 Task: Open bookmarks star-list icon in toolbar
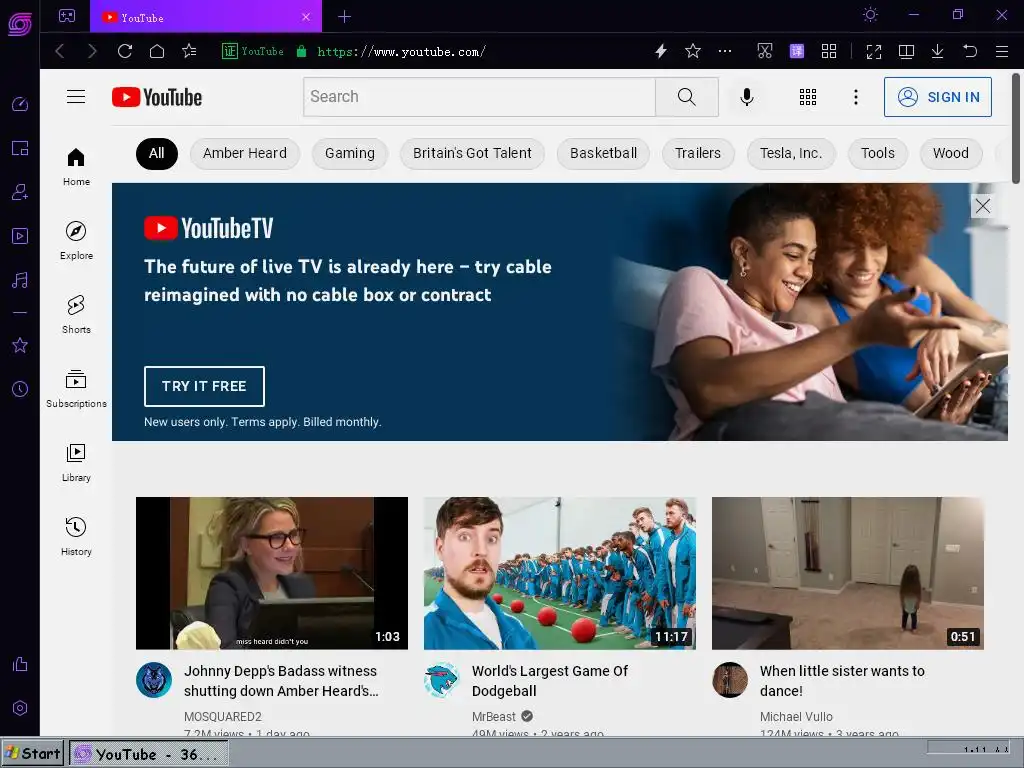click(x=189, y=51)
